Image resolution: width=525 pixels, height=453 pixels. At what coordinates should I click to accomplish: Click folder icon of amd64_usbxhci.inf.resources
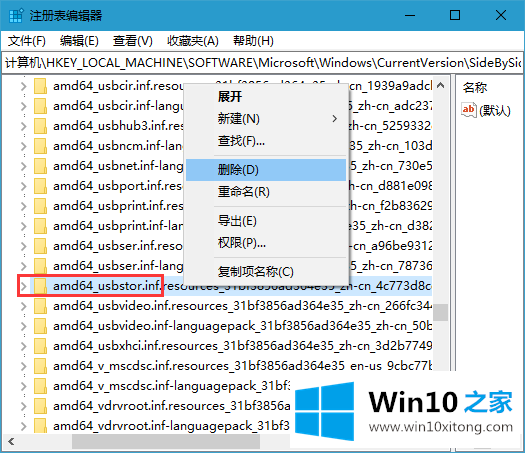(x=40, y=346)
